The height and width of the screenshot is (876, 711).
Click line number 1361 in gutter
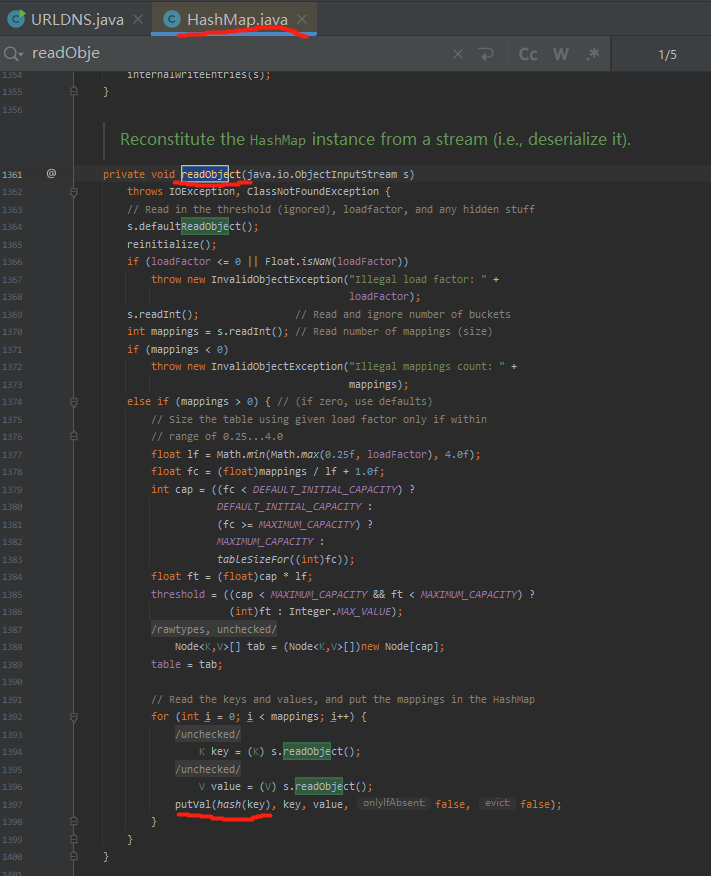click(12, 175)
